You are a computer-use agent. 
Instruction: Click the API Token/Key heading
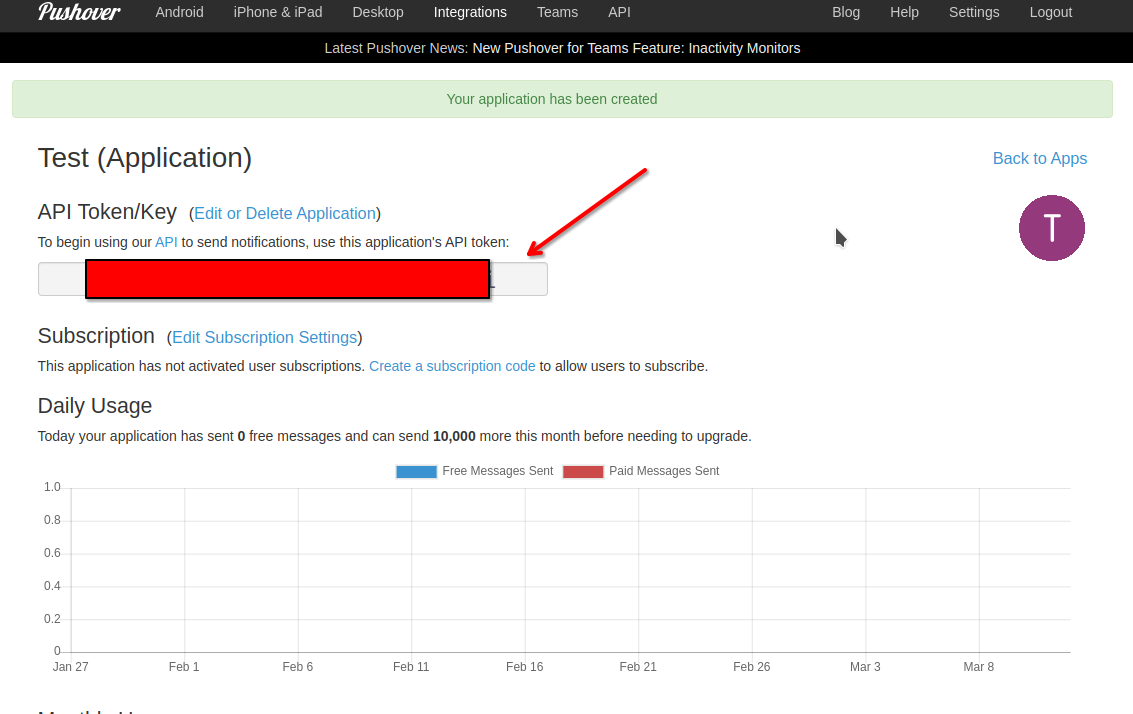tap(107, 212)
